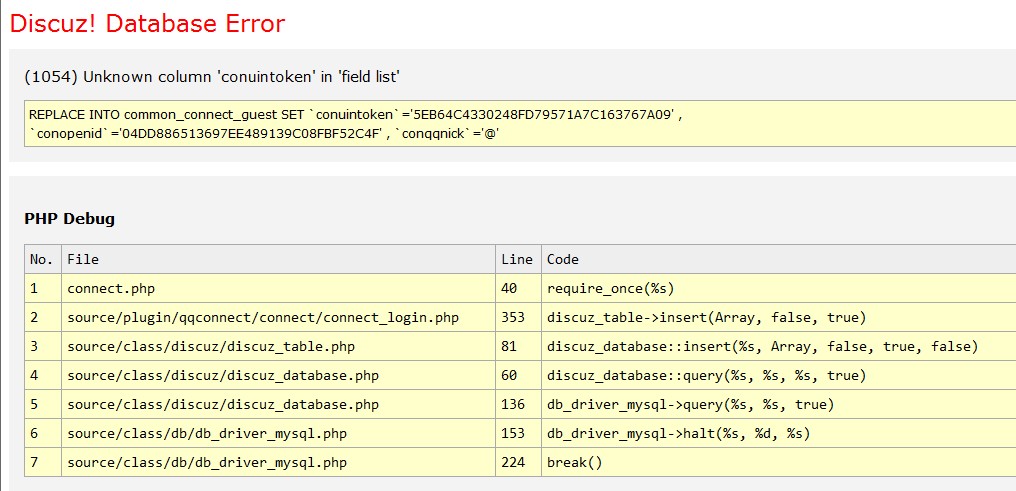Click the Unknown column 'conuintoken' error message
Viewport: 1016px width, 491px height.
coord(212,76)
